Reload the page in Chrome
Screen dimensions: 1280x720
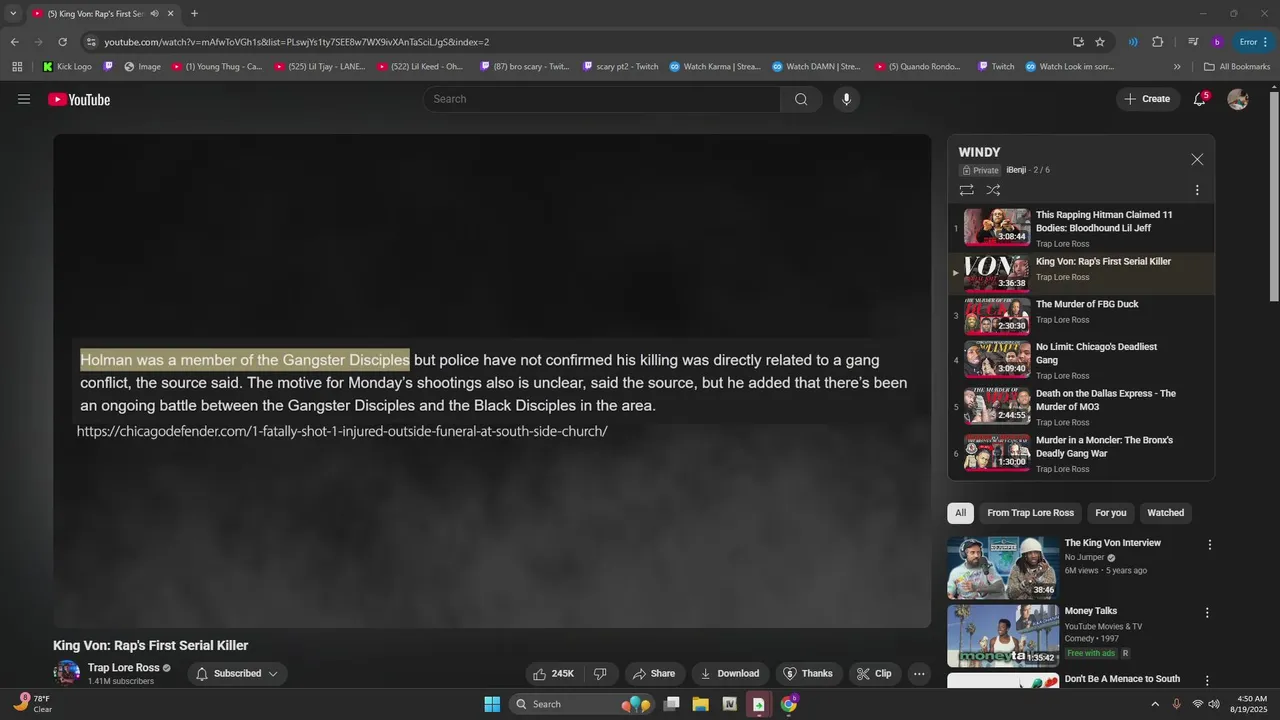[62, 42]
